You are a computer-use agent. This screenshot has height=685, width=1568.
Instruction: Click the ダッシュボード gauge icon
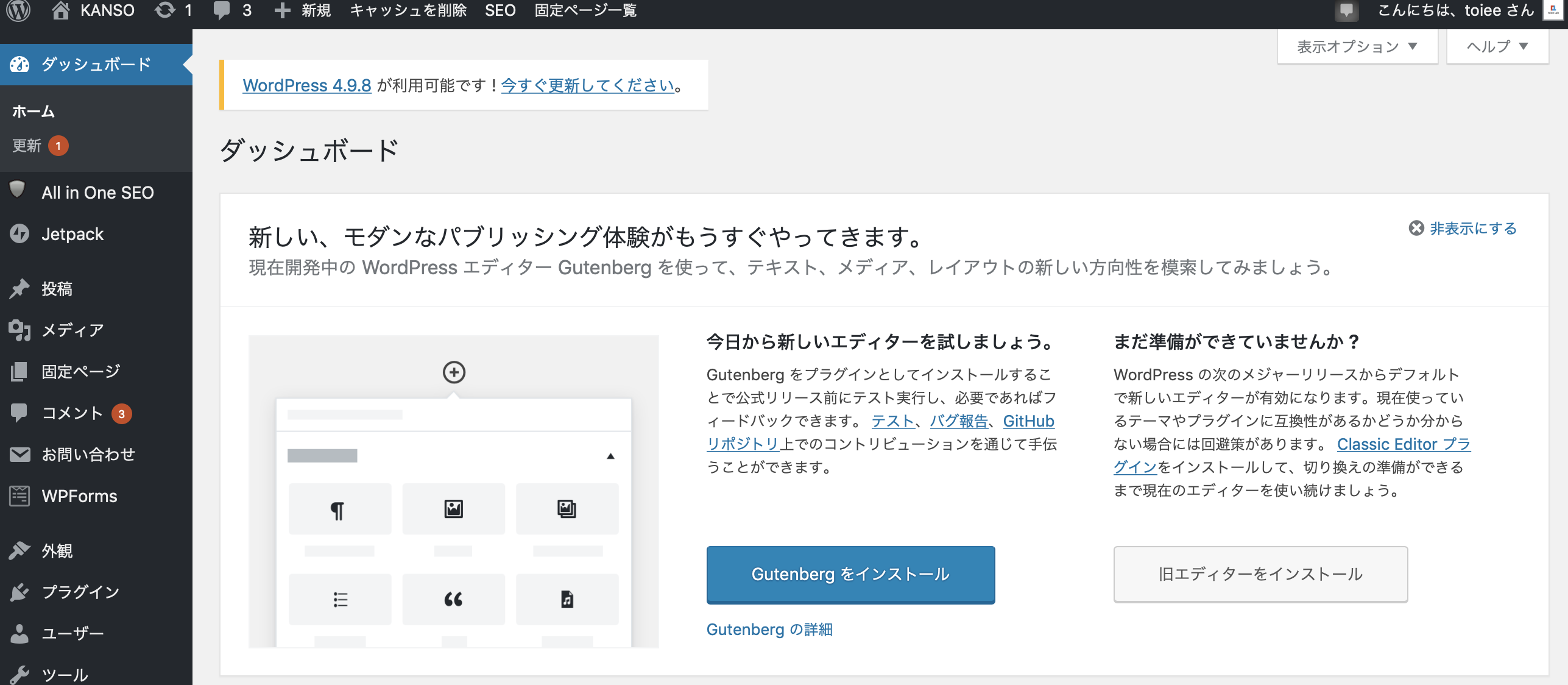(x=19, y=64)
